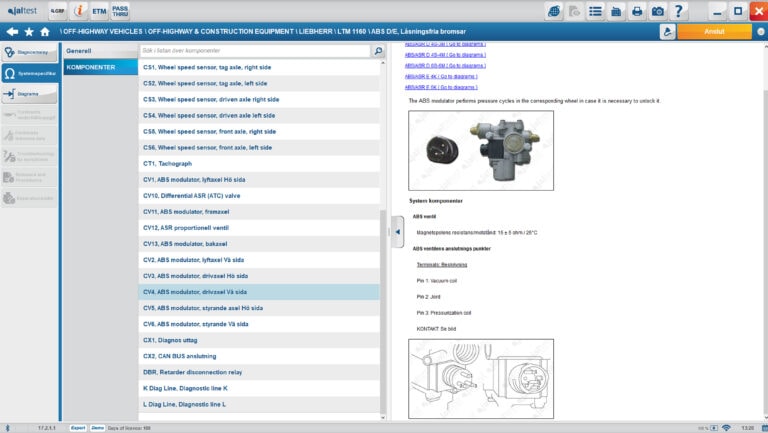Click the Demo badge in status bar
Screen dimensions: 768x433
tap(97, 428)
